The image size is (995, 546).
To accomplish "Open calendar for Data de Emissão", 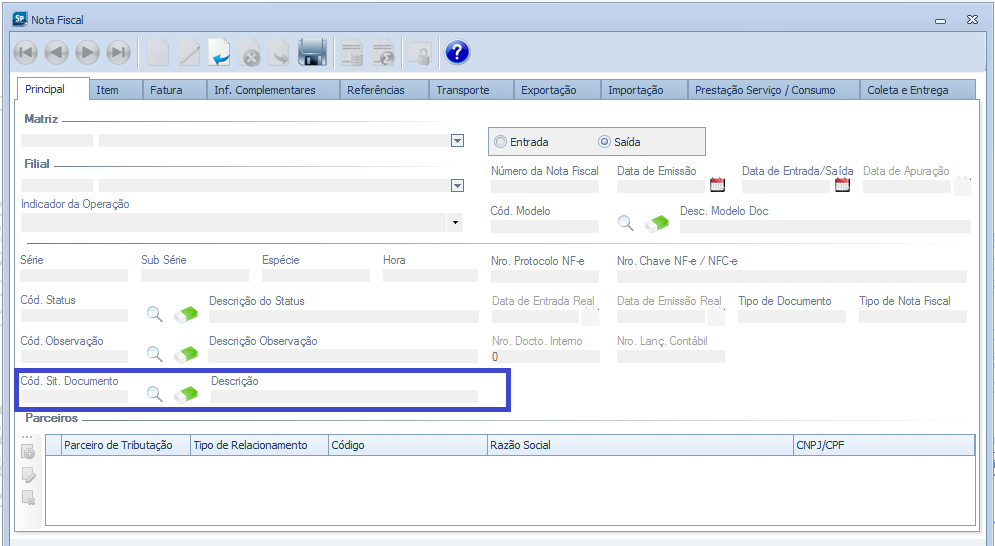I will 717,185.
